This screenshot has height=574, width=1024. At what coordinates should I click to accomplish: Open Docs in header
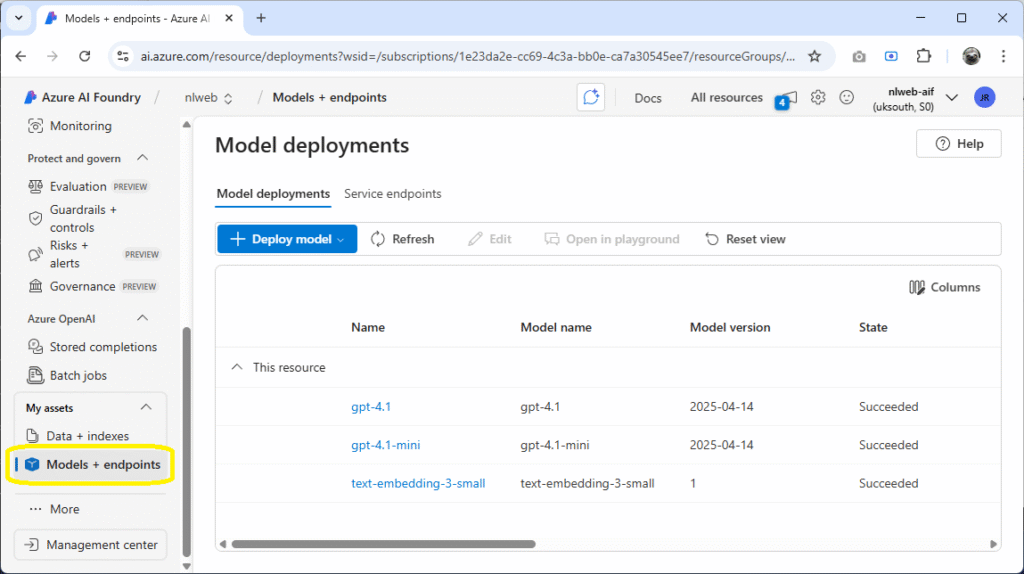[648, 98]
